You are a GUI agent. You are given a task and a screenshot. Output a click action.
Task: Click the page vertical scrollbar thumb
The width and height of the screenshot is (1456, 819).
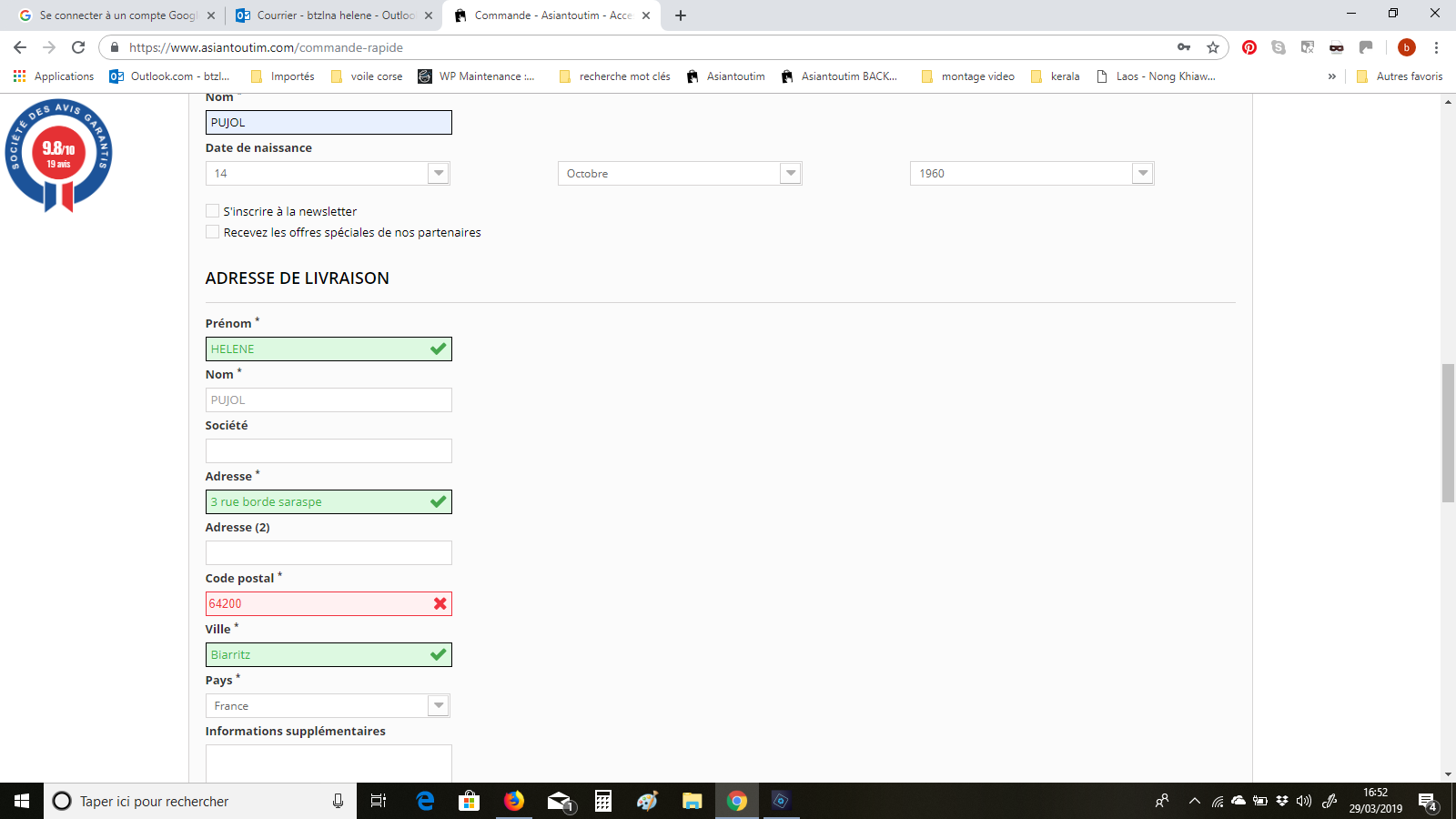1448,433
